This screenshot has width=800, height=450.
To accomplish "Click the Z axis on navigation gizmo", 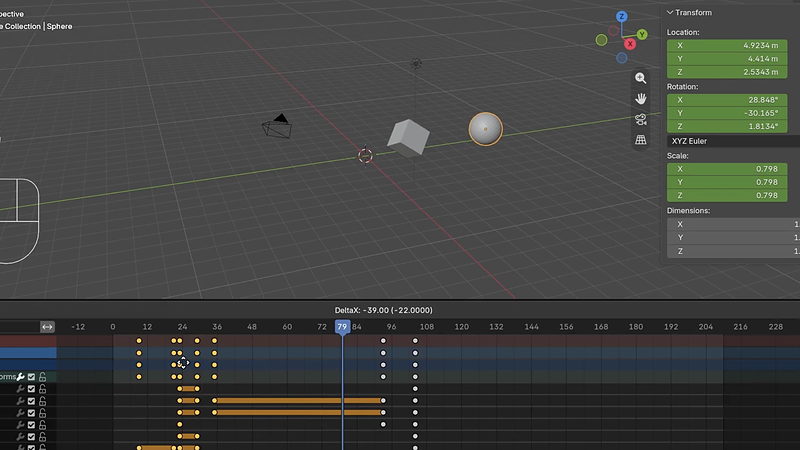I will (x=621, y=16).
